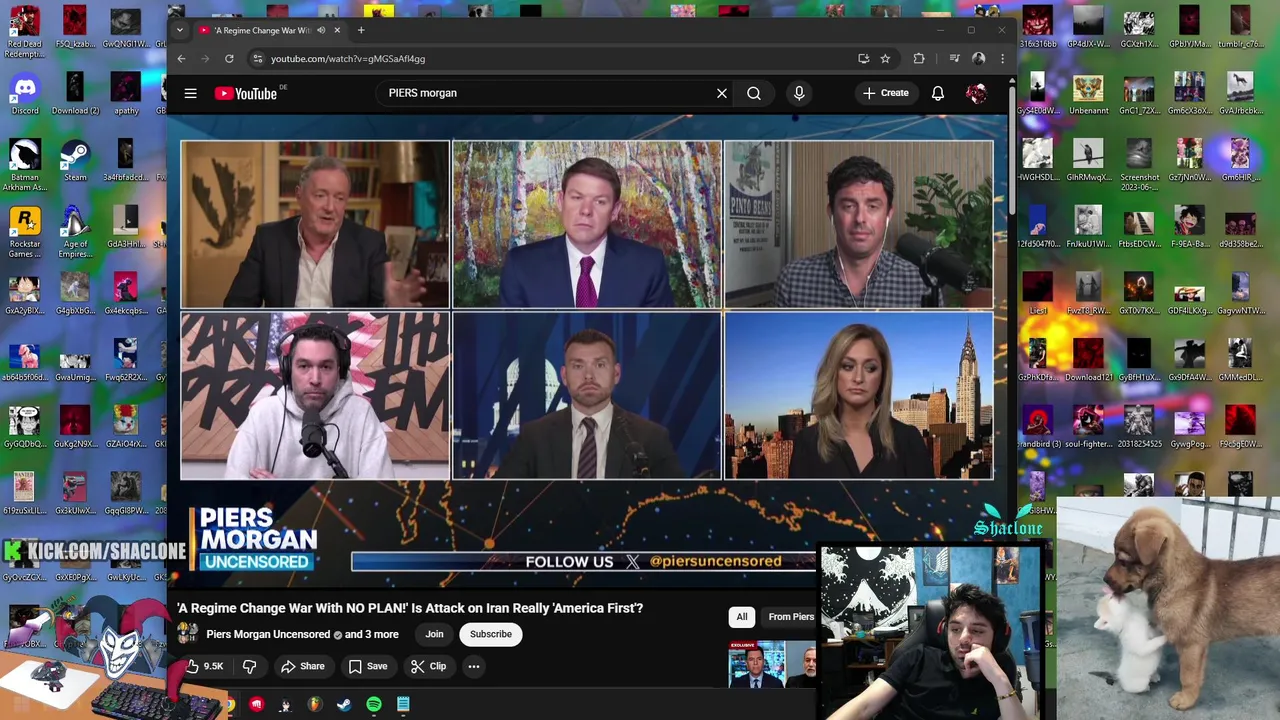Open Chrome extensions puzzle icon
This screenshot has height=720, width=1280.
(919, 59)
